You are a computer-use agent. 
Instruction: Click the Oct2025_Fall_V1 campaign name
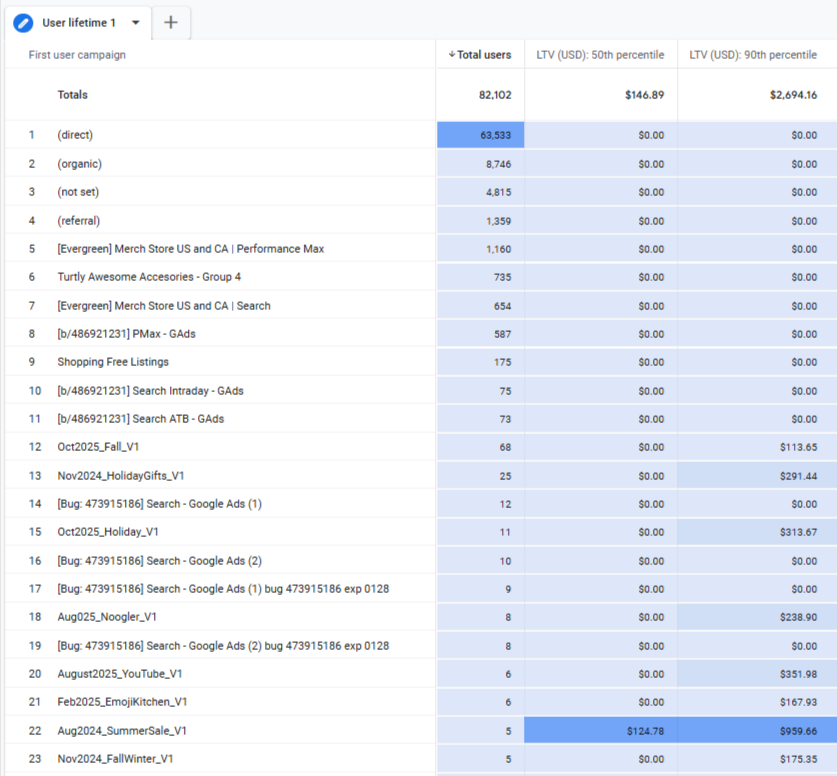pos(98,447)
